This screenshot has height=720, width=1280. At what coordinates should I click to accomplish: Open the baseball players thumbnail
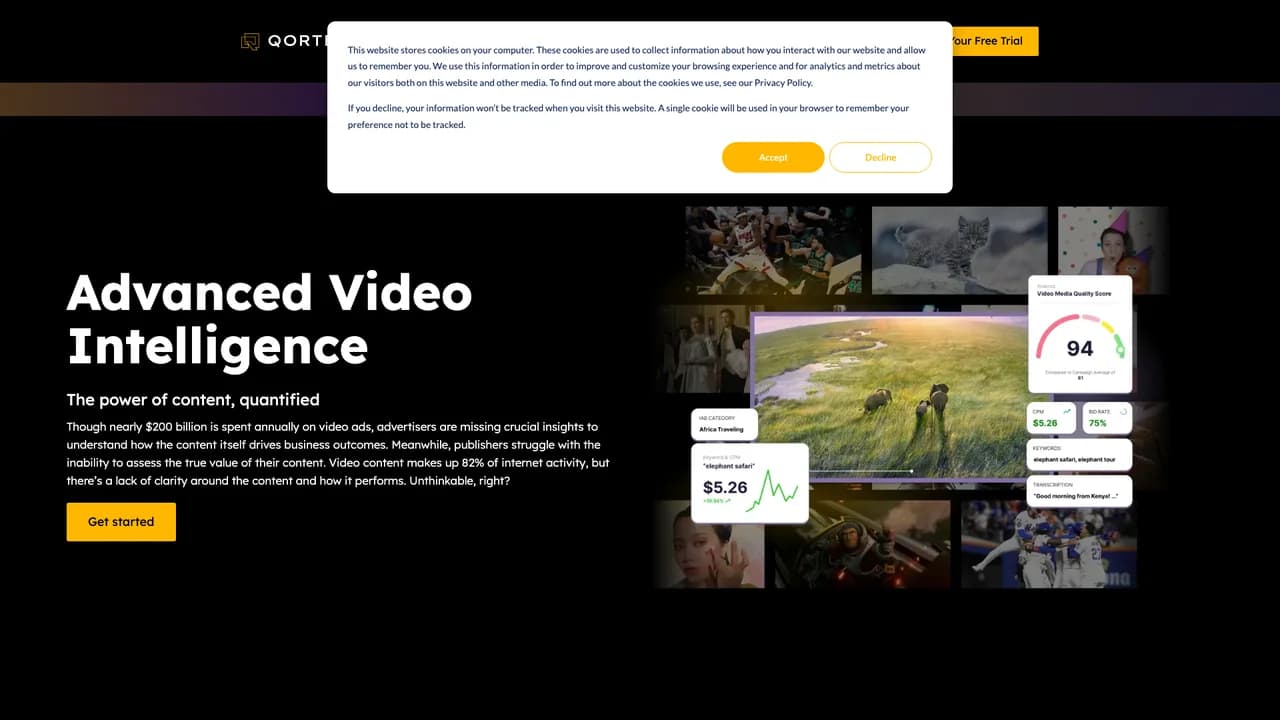click(1049, 544)
